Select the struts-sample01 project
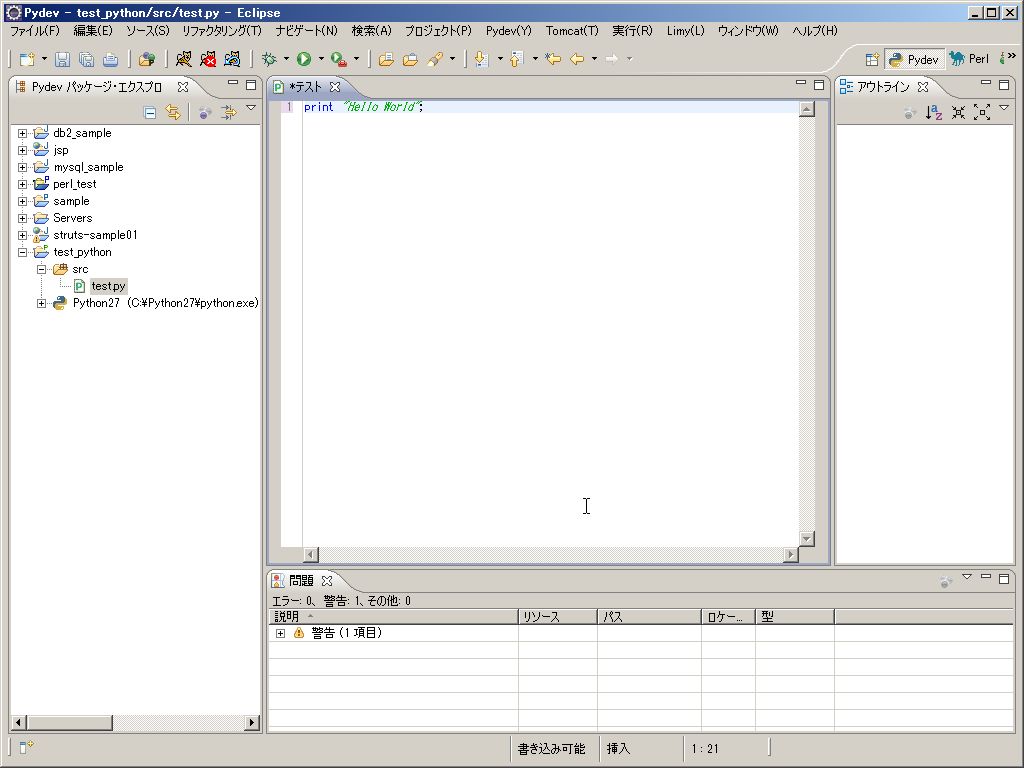This screenshot has height=768, width=1024. (95, 235)
